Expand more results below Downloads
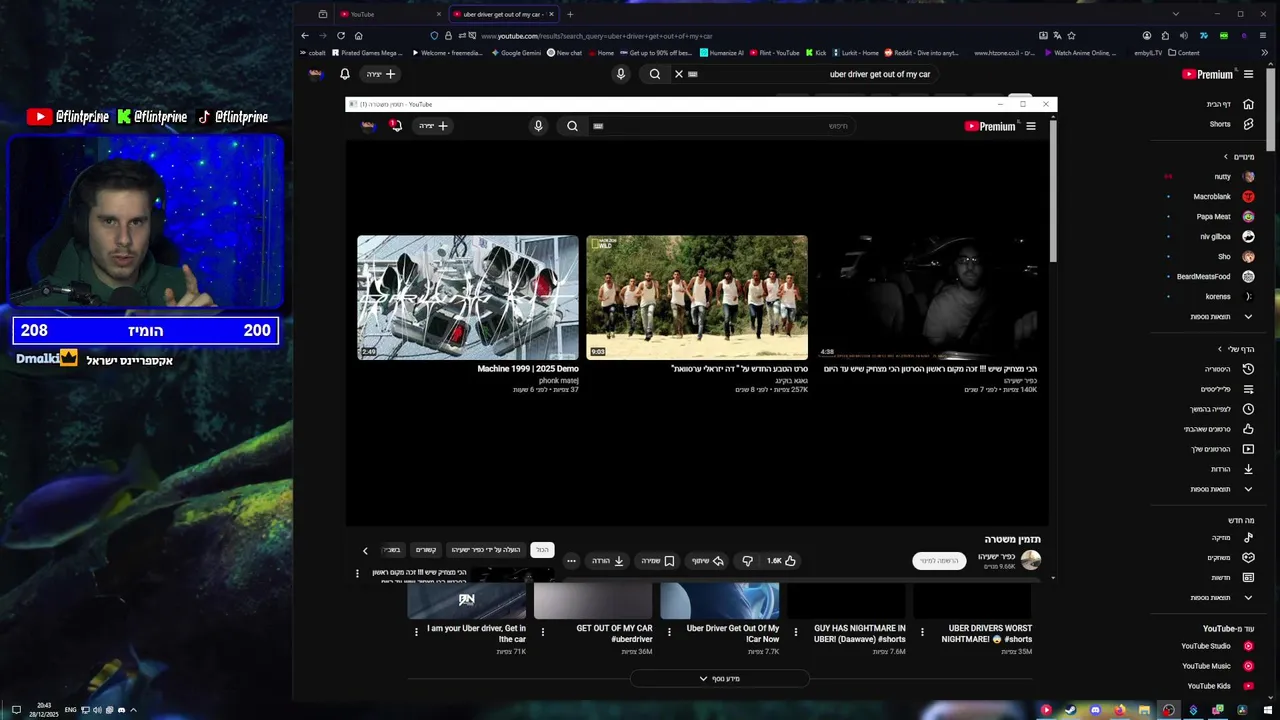The width and height of the screenshot is (1280, 720). [x=1221, y=489]
